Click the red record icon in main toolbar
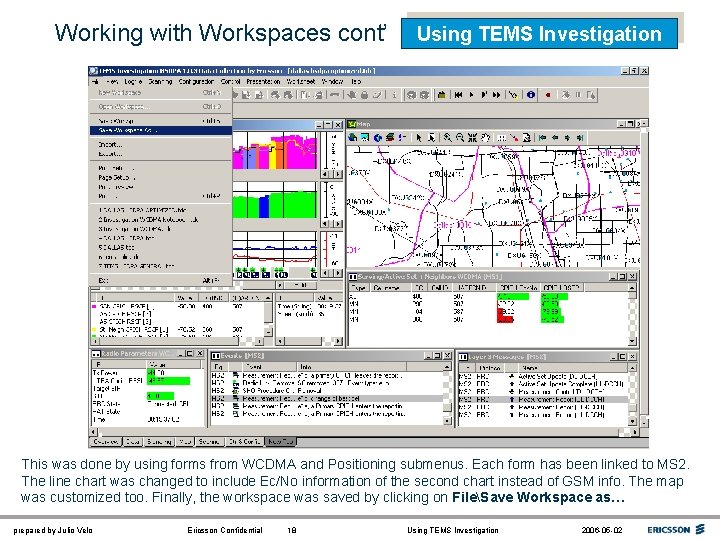720x540 pixels. coord(548,95)
